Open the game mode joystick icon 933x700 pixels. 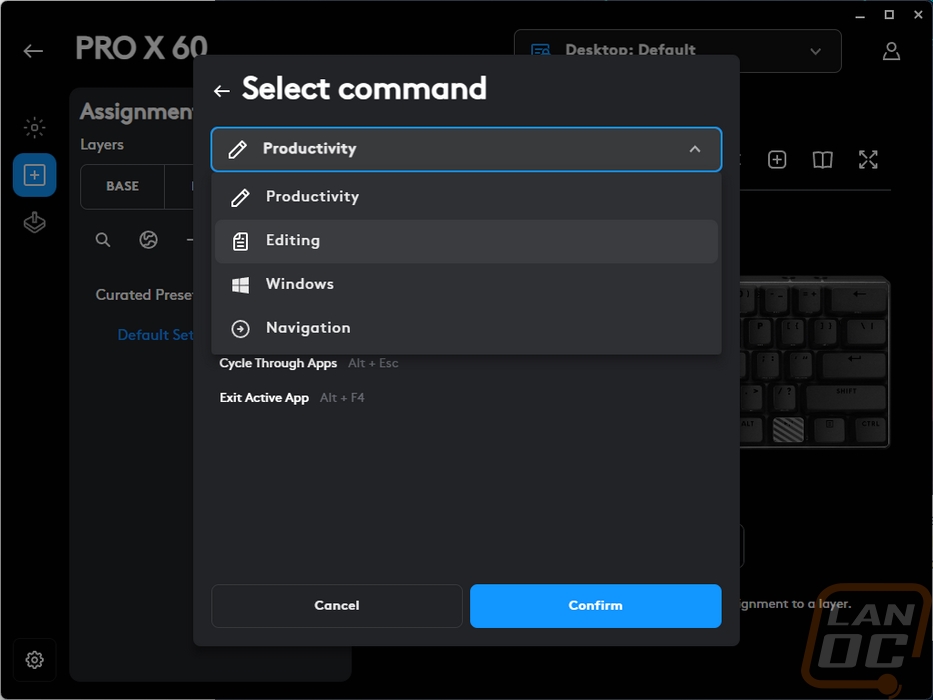click(35, 223)
